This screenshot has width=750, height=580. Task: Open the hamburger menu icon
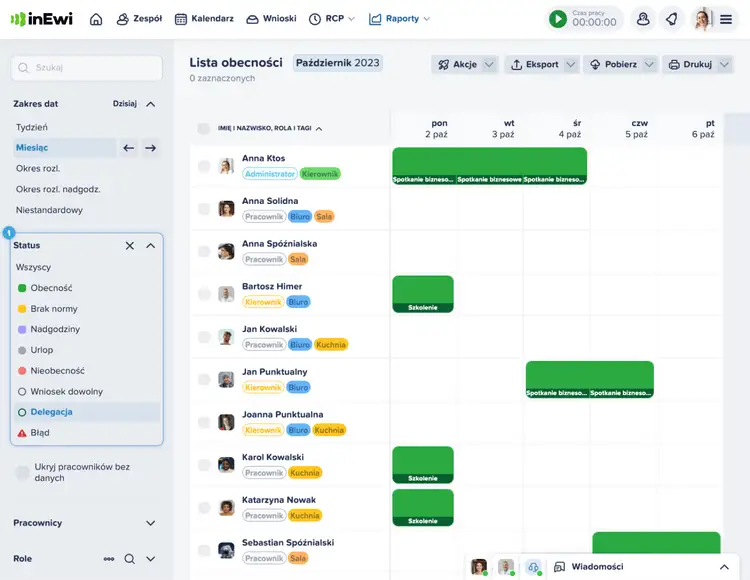726,19
